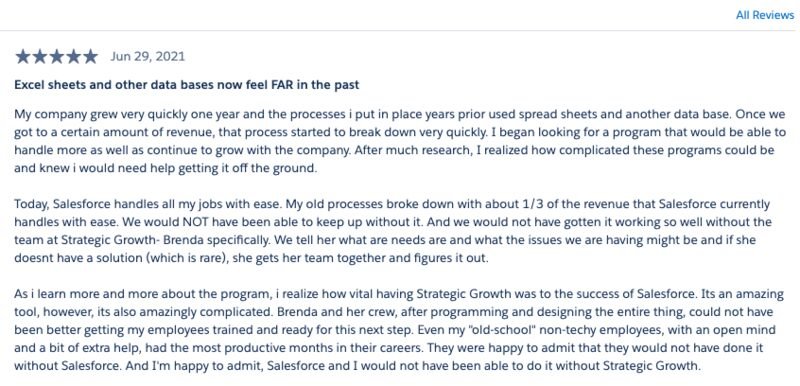Open the All Reviews link
Screen dimensions: 800x386
point(764,15)
